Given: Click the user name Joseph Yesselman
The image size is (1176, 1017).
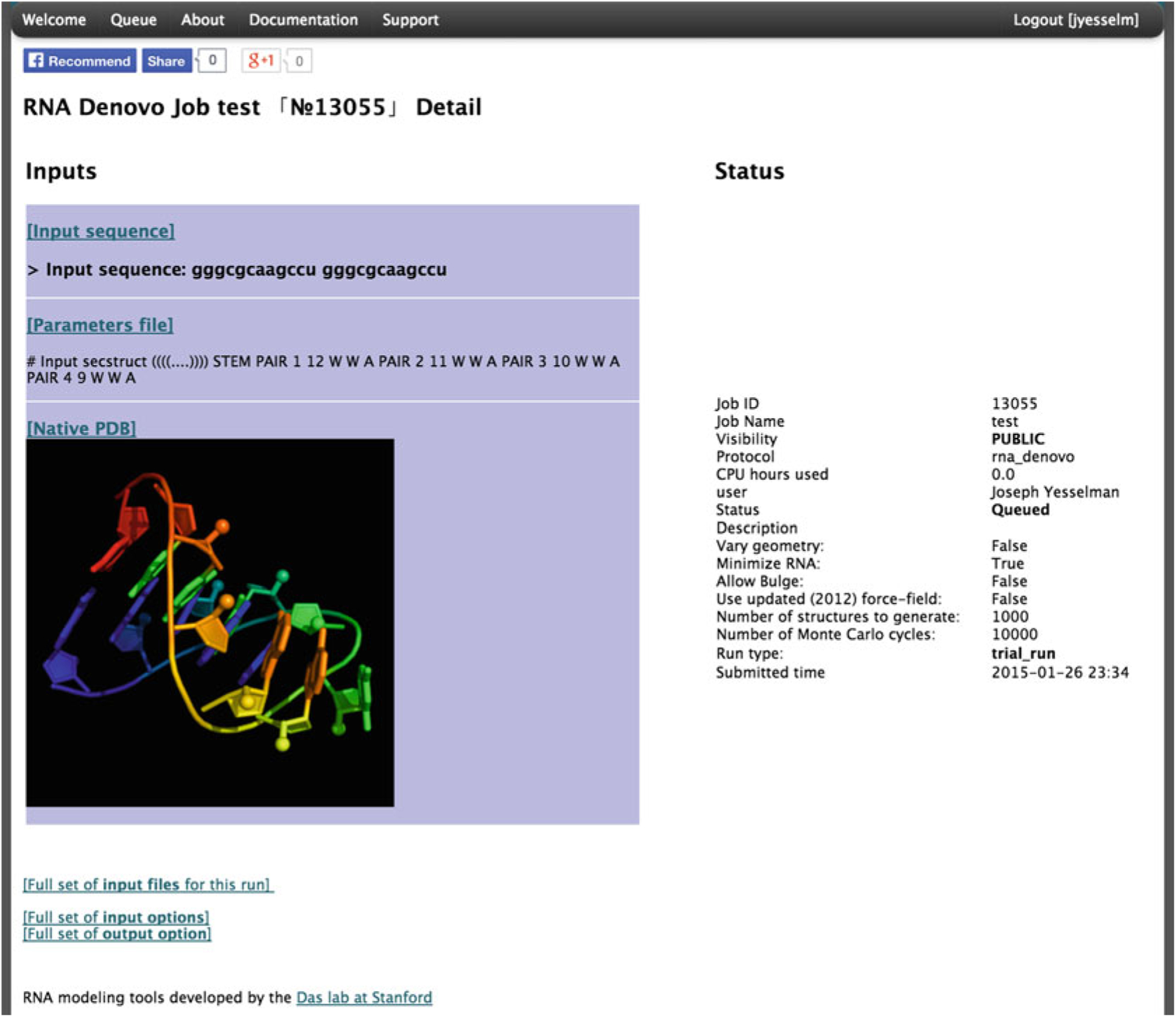Looking at the screenshot, I should pyautogui.click(x=1055, y=492).
